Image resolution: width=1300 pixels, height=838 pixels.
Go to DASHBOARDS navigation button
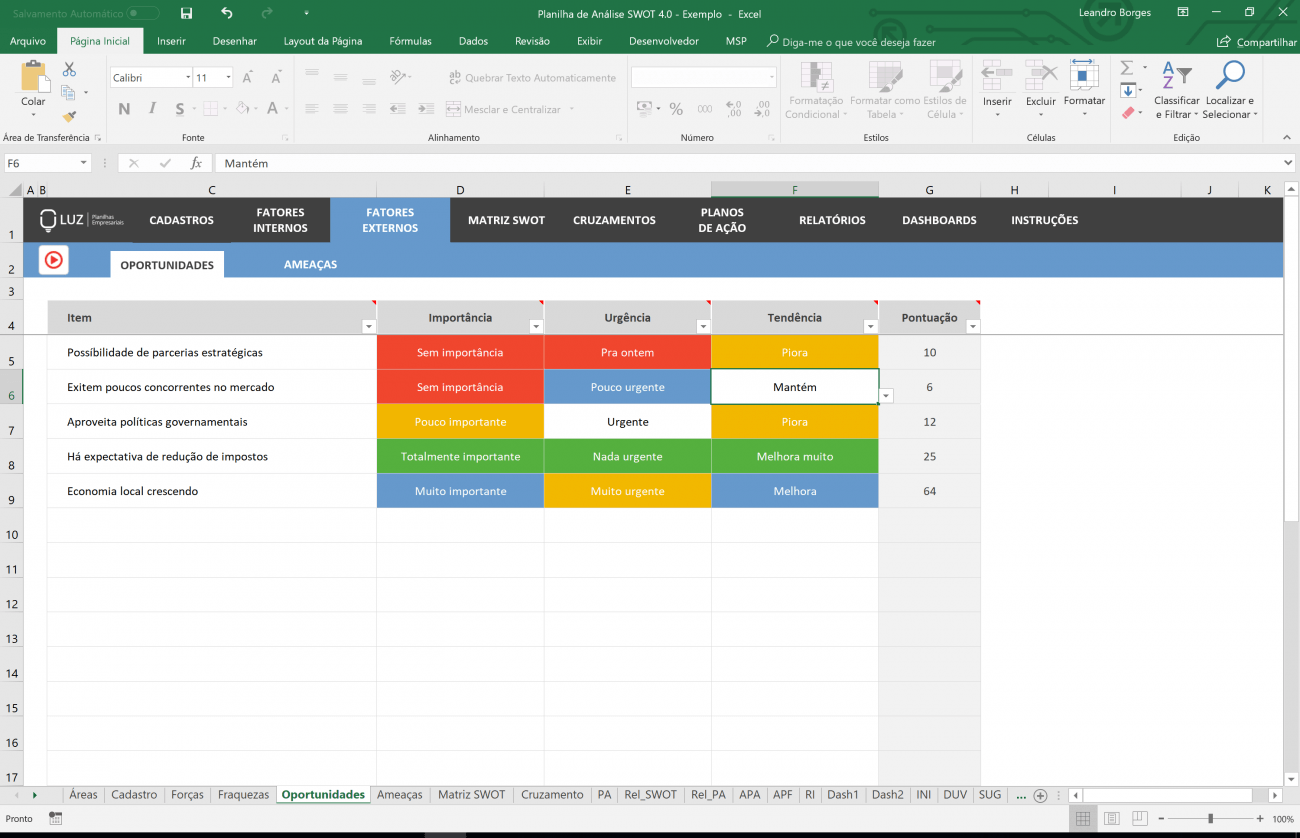tap(939, 220)
